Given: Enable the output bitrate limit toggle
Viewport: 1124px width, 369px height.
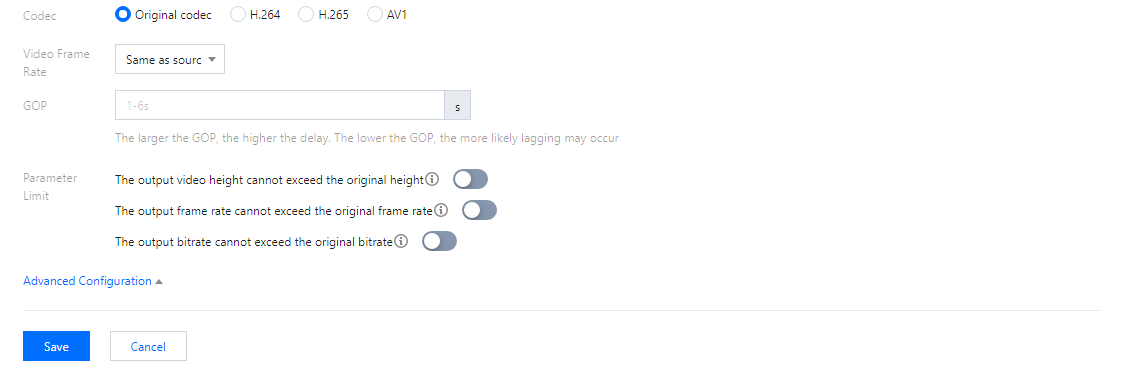Looking at the screenshot, I should [439, 241].
